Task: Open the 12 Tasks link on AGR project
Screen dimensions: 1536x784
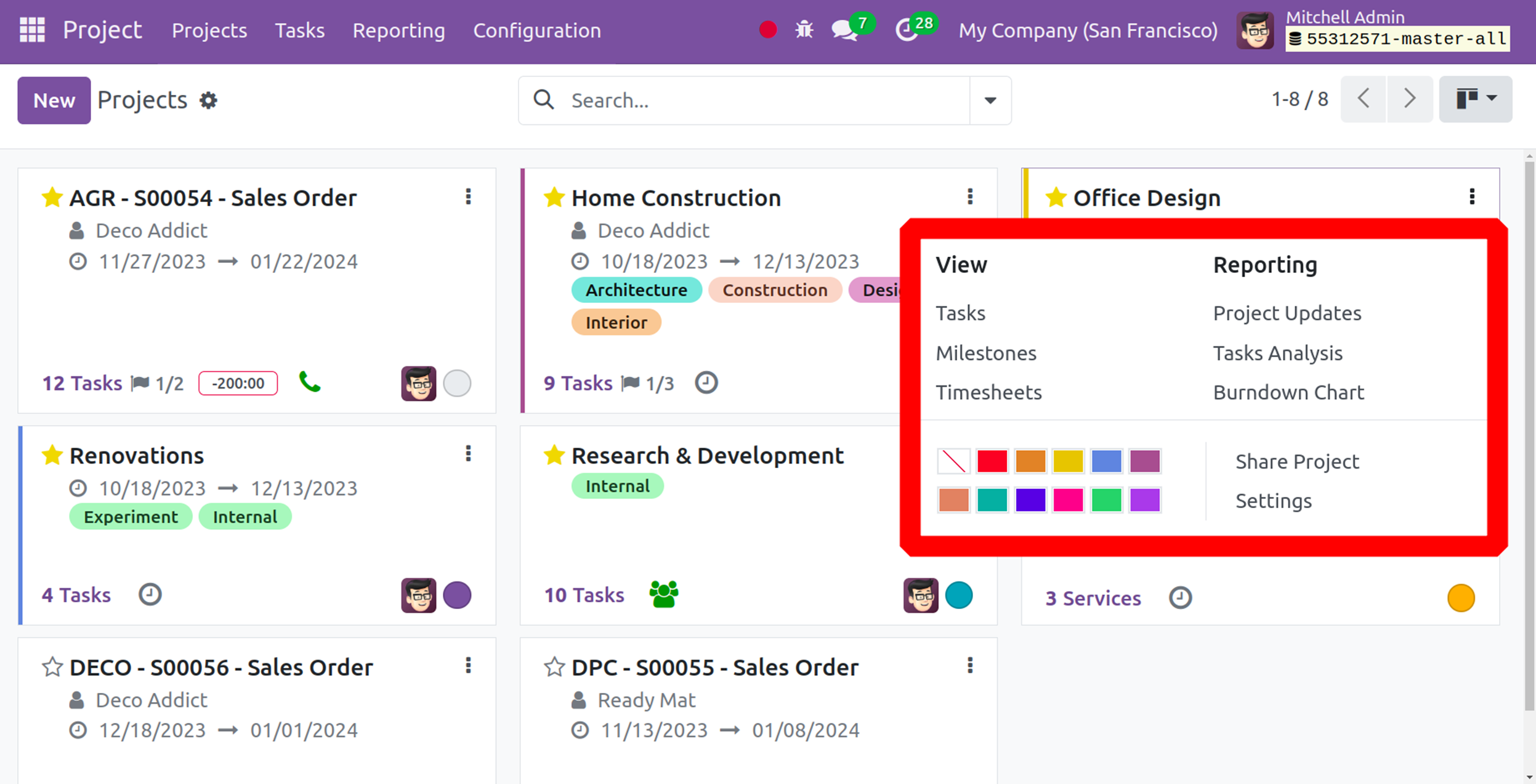Action: [x=82, y=383]
